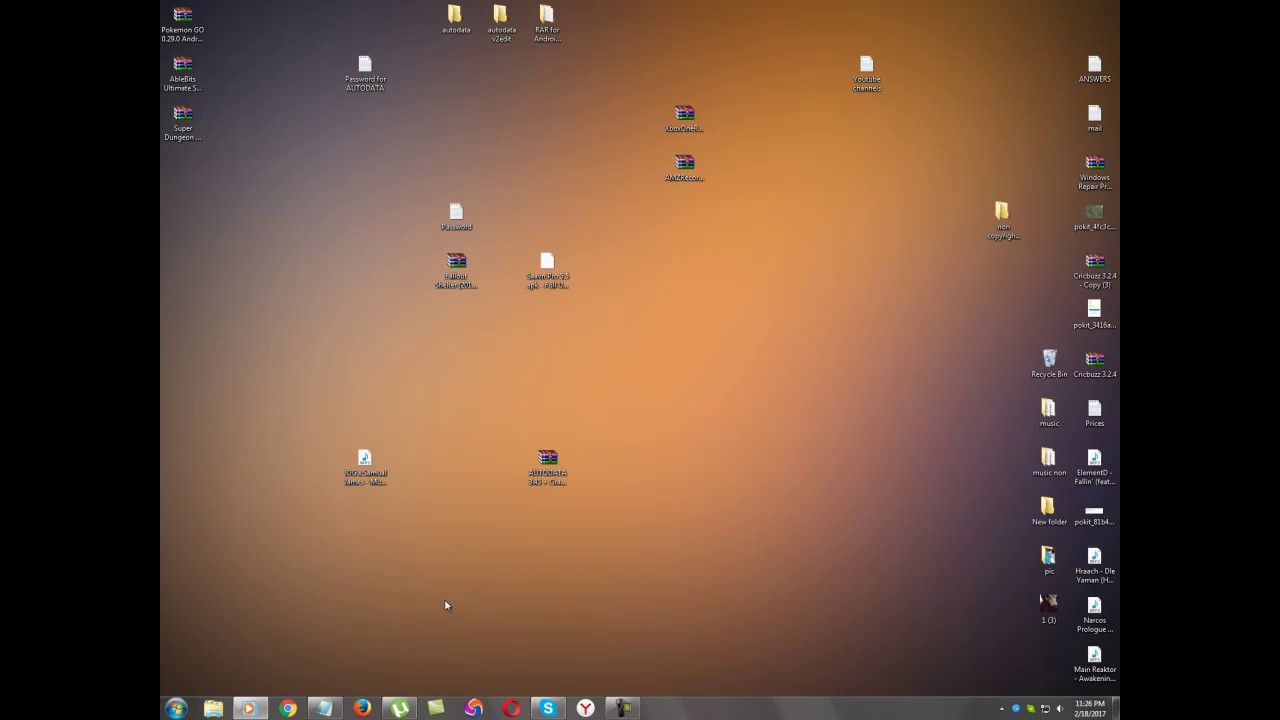Open the media player taskbar button
This screenshot has height=720, width=1280.
click(x=250, y=708)
